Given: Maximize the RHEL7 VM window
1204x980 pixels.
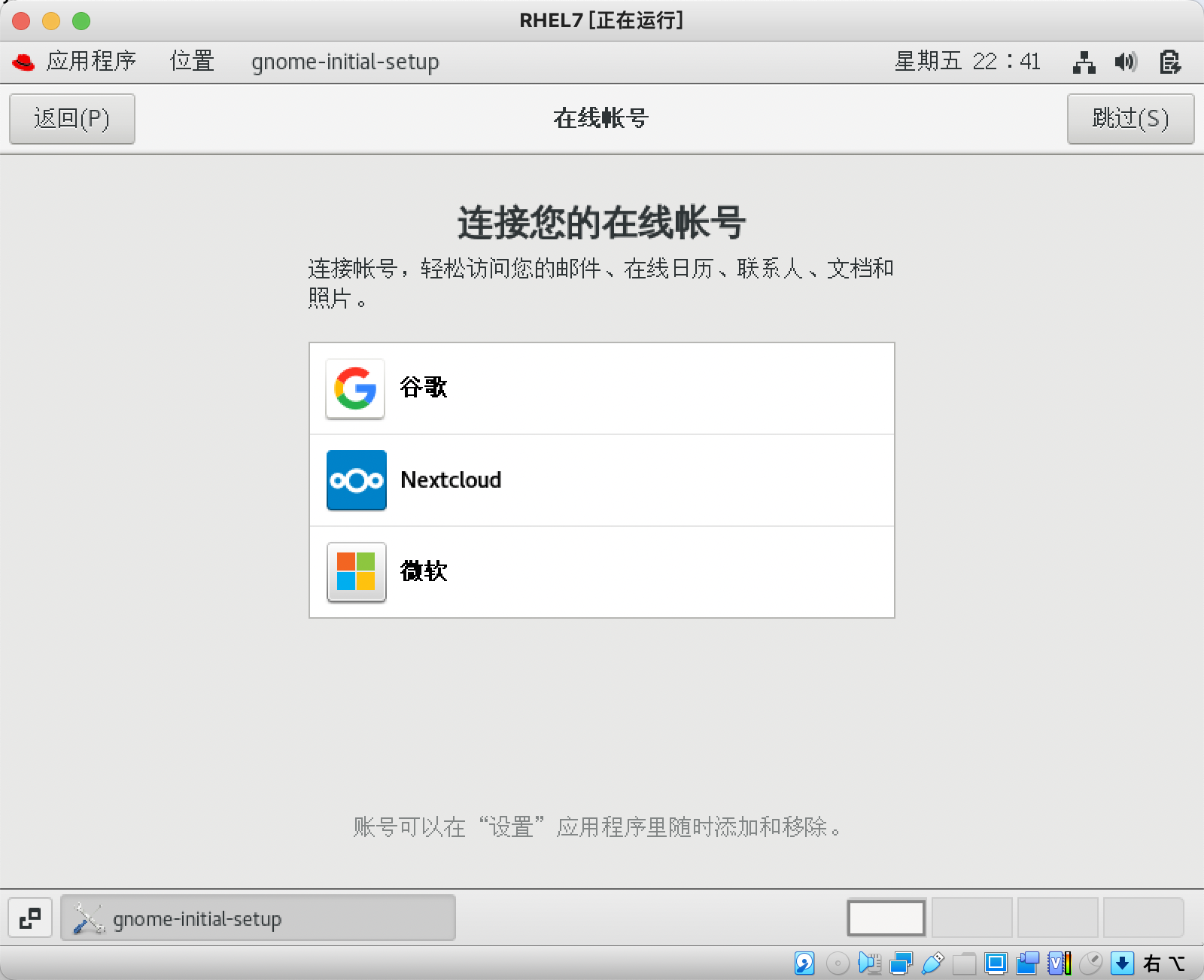Looking at the screenshot, I should [x=81, y=21].
